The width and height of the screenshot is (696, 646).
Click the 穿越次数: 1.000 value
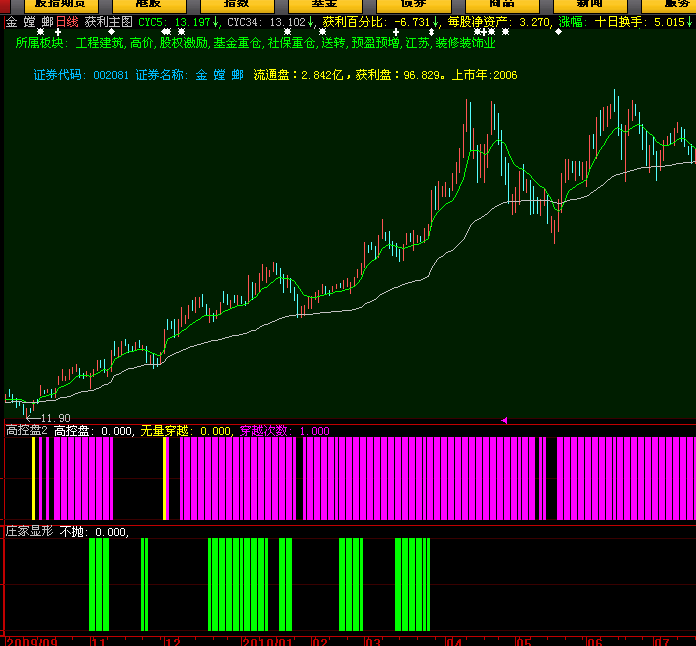[285, 431]
